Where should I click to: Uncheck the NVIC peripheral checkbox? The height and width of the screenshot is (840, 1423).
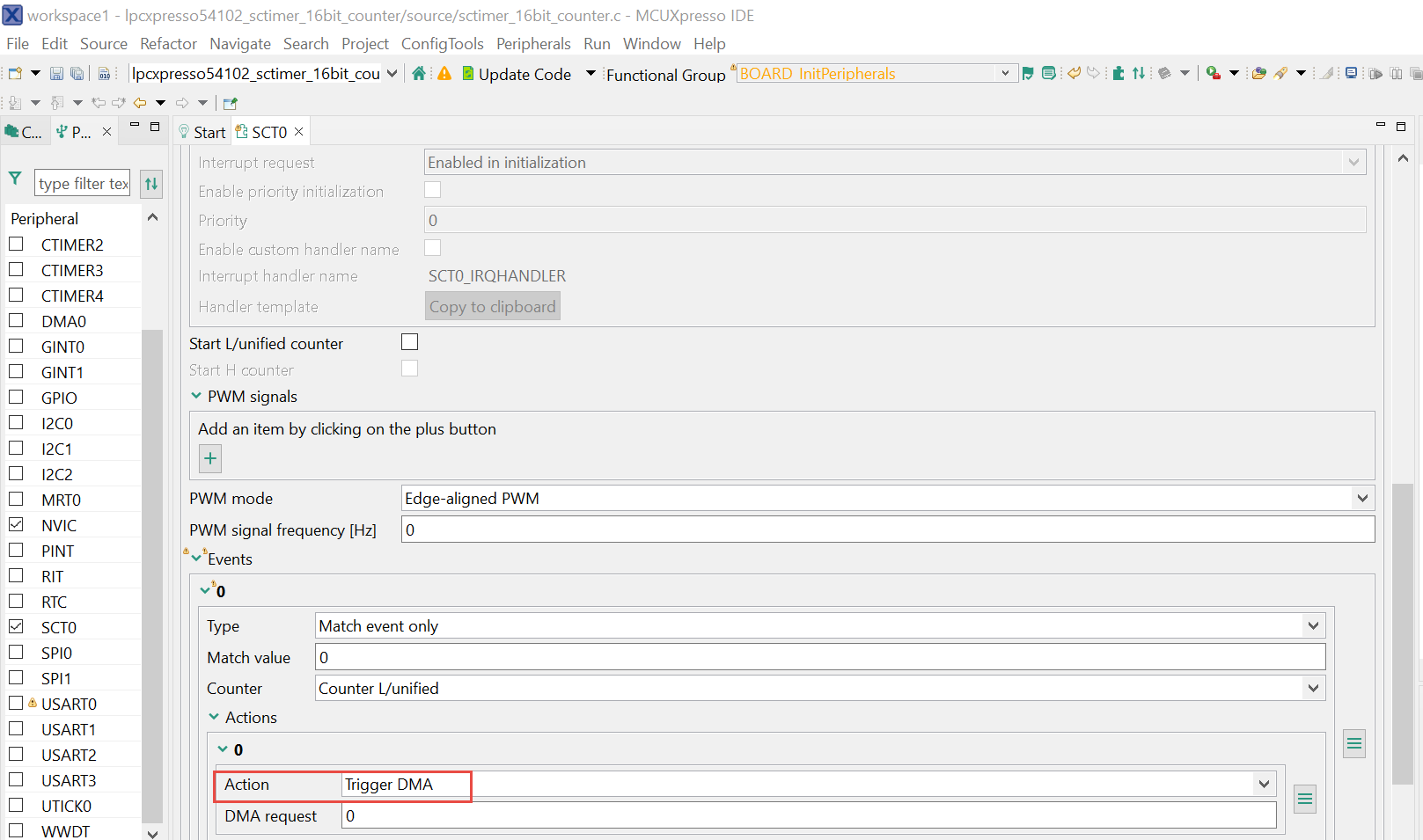point(17,523)
